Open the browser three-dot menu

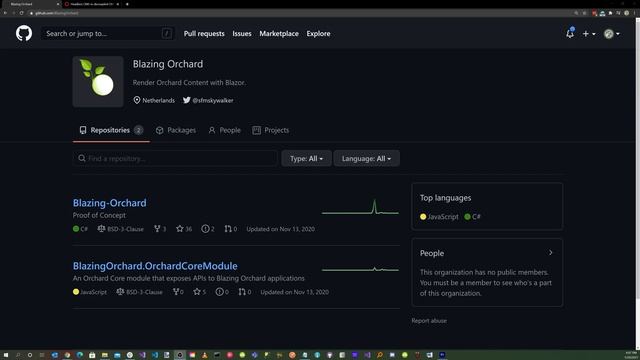point(634,13)
